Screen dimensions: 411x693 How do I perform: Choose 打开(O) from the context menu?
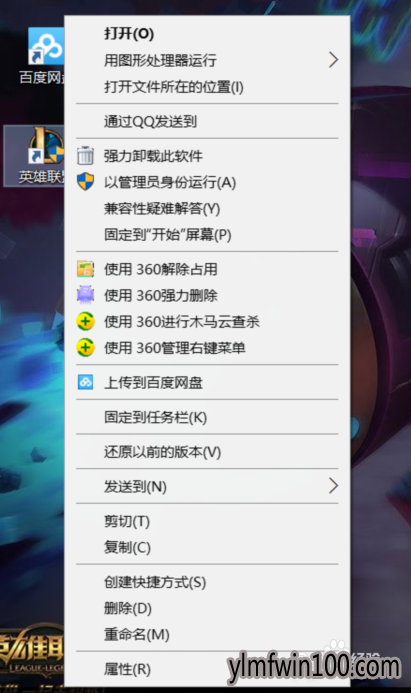click(129, 34)
